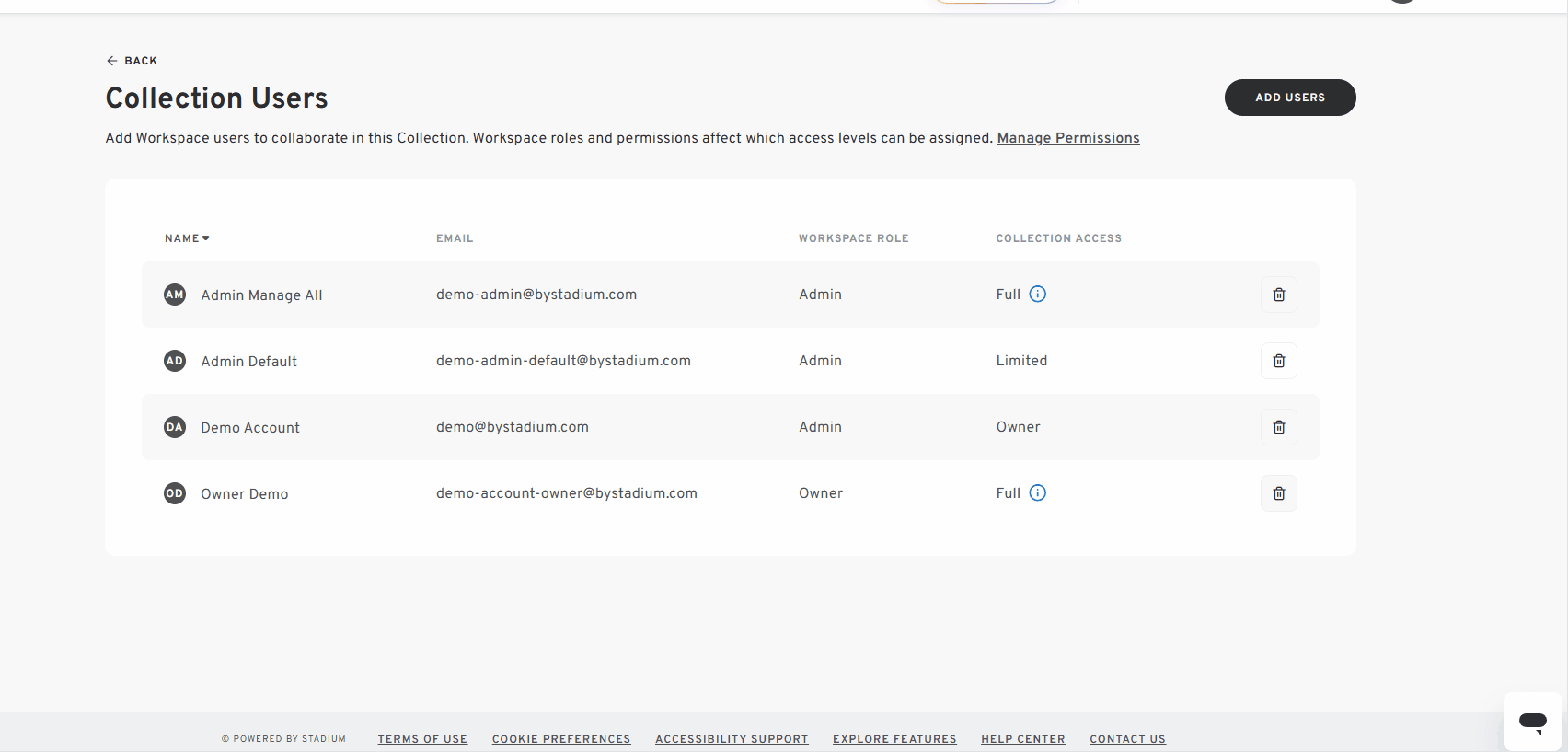Click the COLLECTION ACCESS column header
This screenshot has width=1568, height=752.
(x=1059, y=238)
